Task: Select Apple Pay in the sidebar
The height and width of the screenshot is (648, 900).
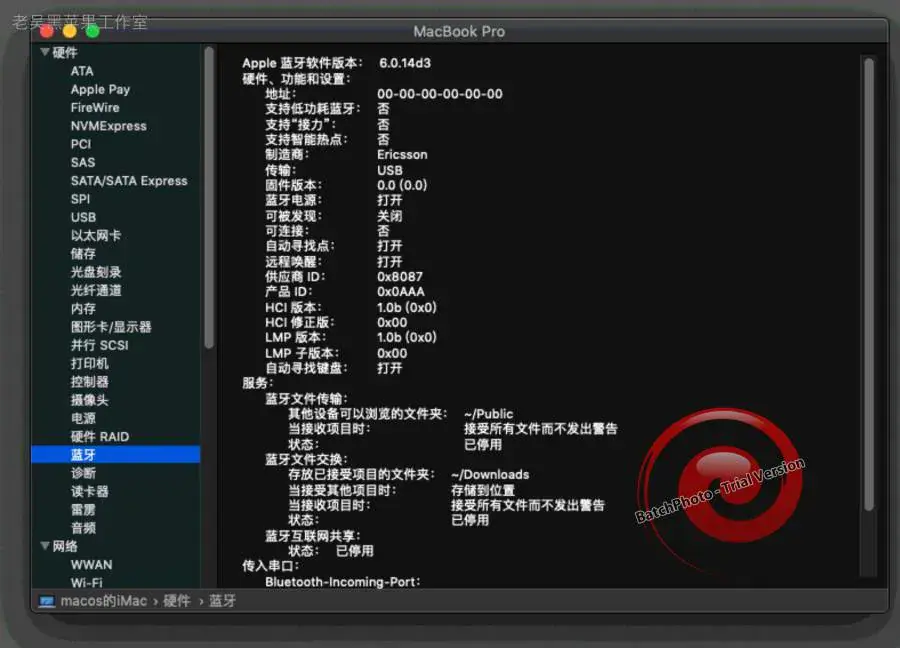Action: tap(100, 90)
